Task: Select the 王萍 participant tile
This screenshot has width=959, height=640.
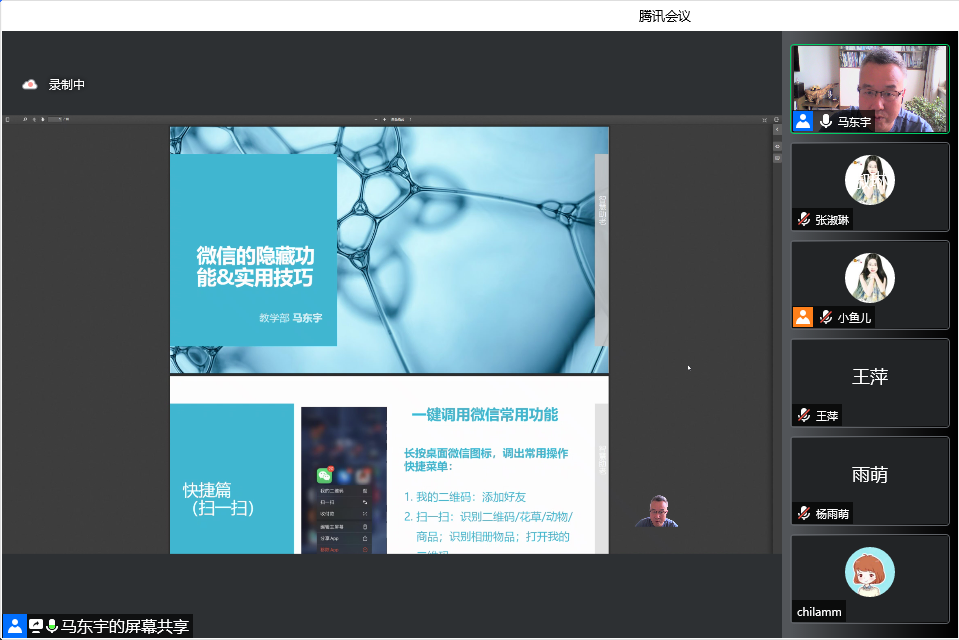Action: (x=870, y=383)
